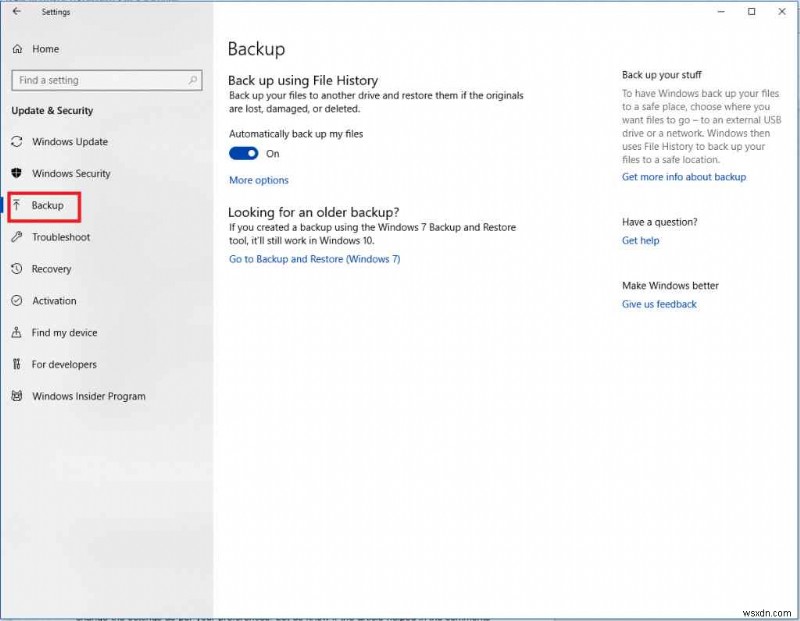Select the Backup entry highlighted in red
800x621 pixels.
pyautogui.click(x=46, y=206)
